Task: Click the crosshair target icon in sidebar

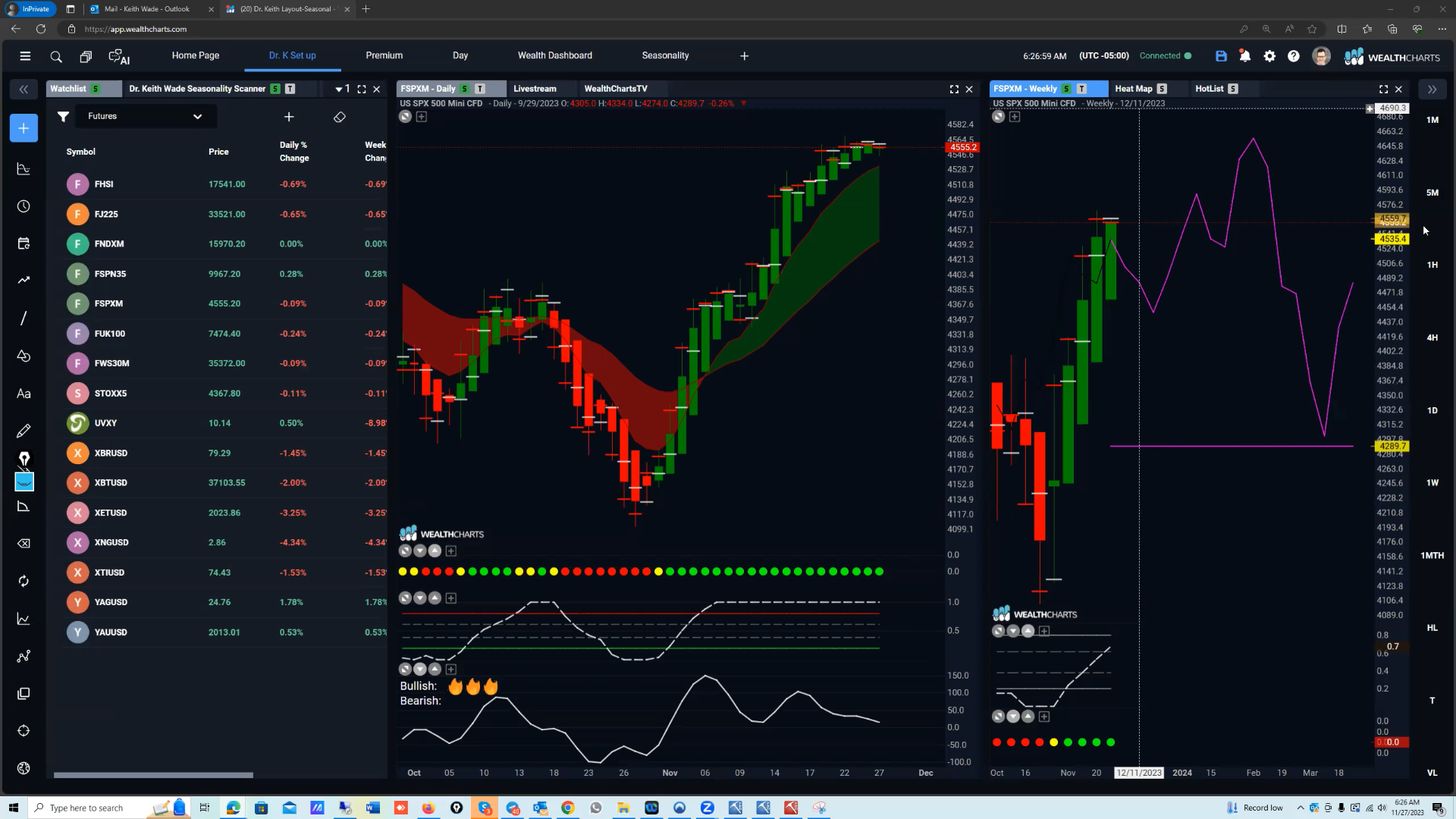Action: click(24, 731)
